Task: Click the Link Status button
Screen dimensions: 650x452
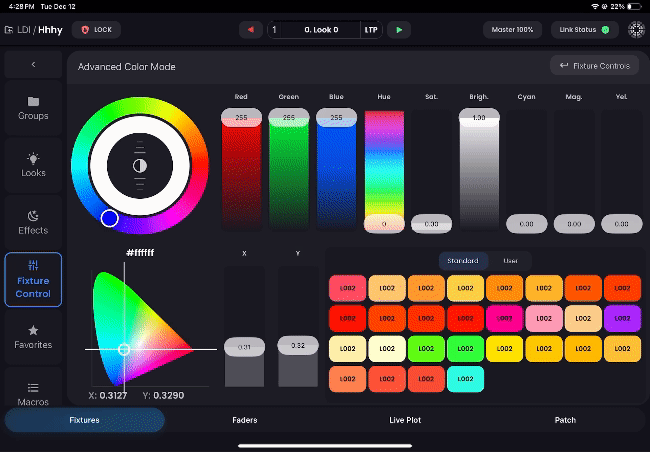Action: (x=585, y=30)
